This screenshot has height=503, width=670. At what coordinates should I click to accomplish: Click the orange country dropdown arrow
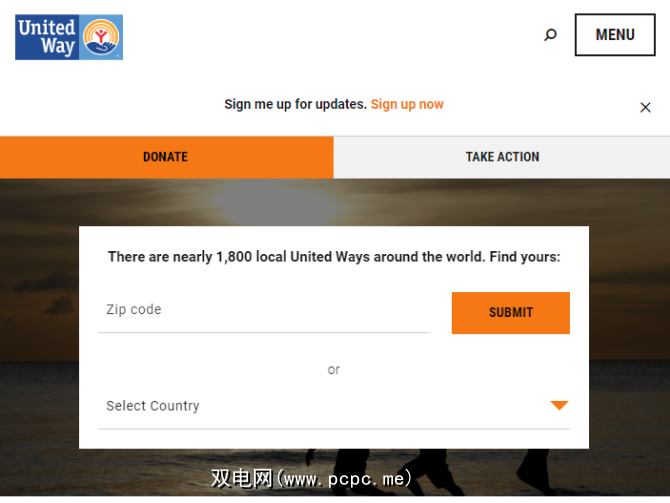tap(559, 405)
